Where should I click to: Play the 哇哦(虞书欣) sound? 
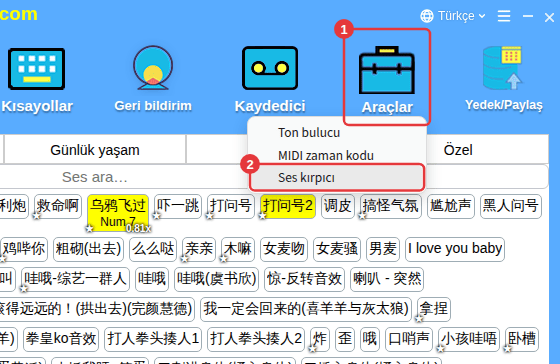(x=216, y=279)
